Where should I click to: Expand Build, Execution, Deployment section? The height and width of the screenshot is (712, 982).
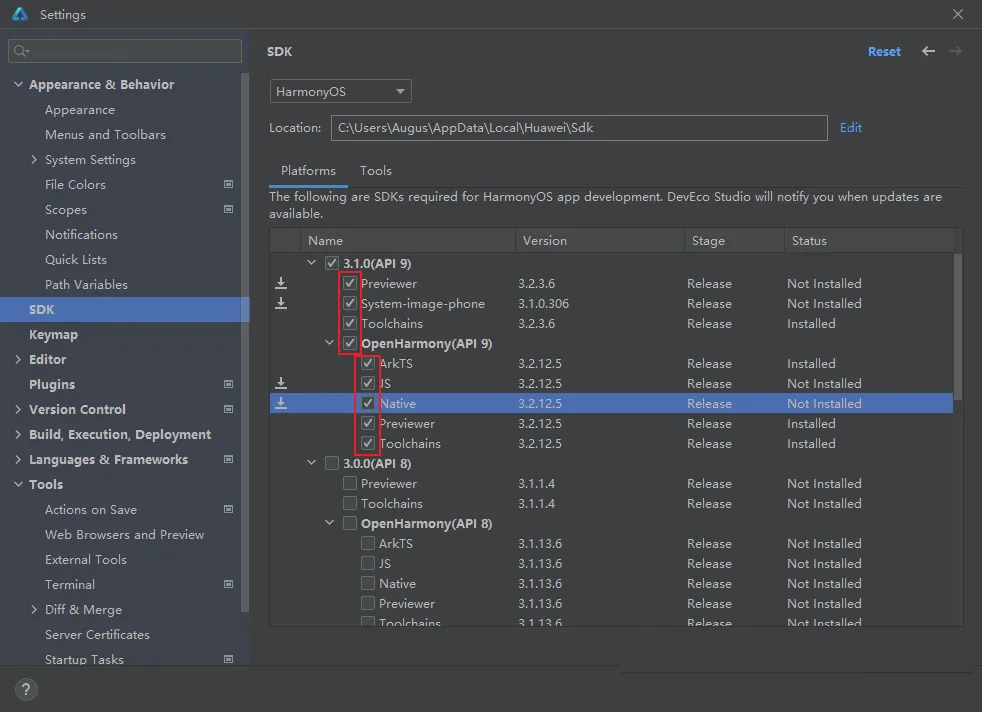click(x=18, y=435)
